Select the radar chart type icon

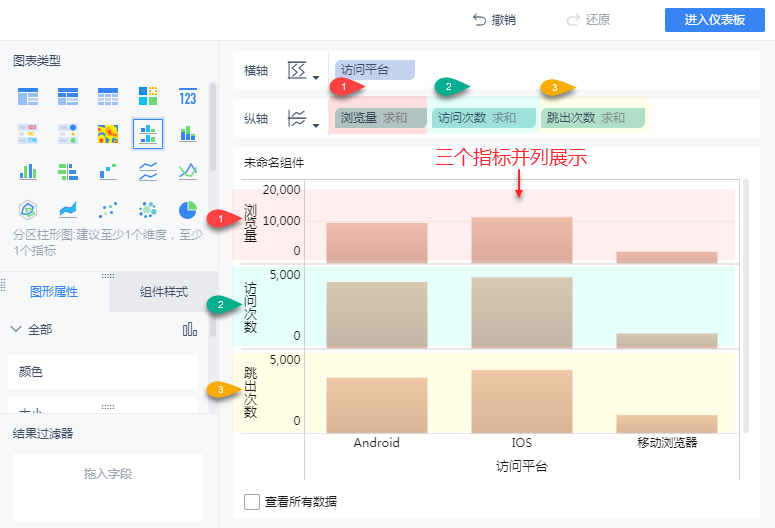coord(28,210)
